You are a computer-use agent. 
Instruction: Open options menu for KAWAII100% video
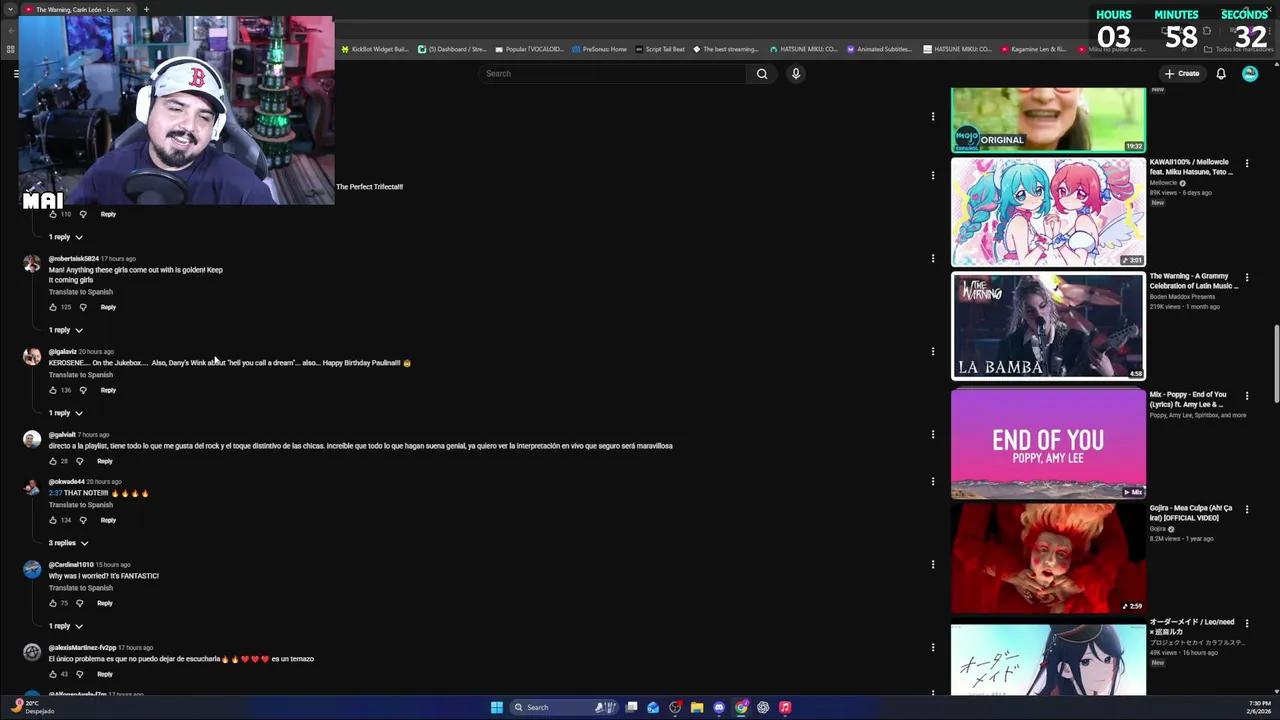1246,163
